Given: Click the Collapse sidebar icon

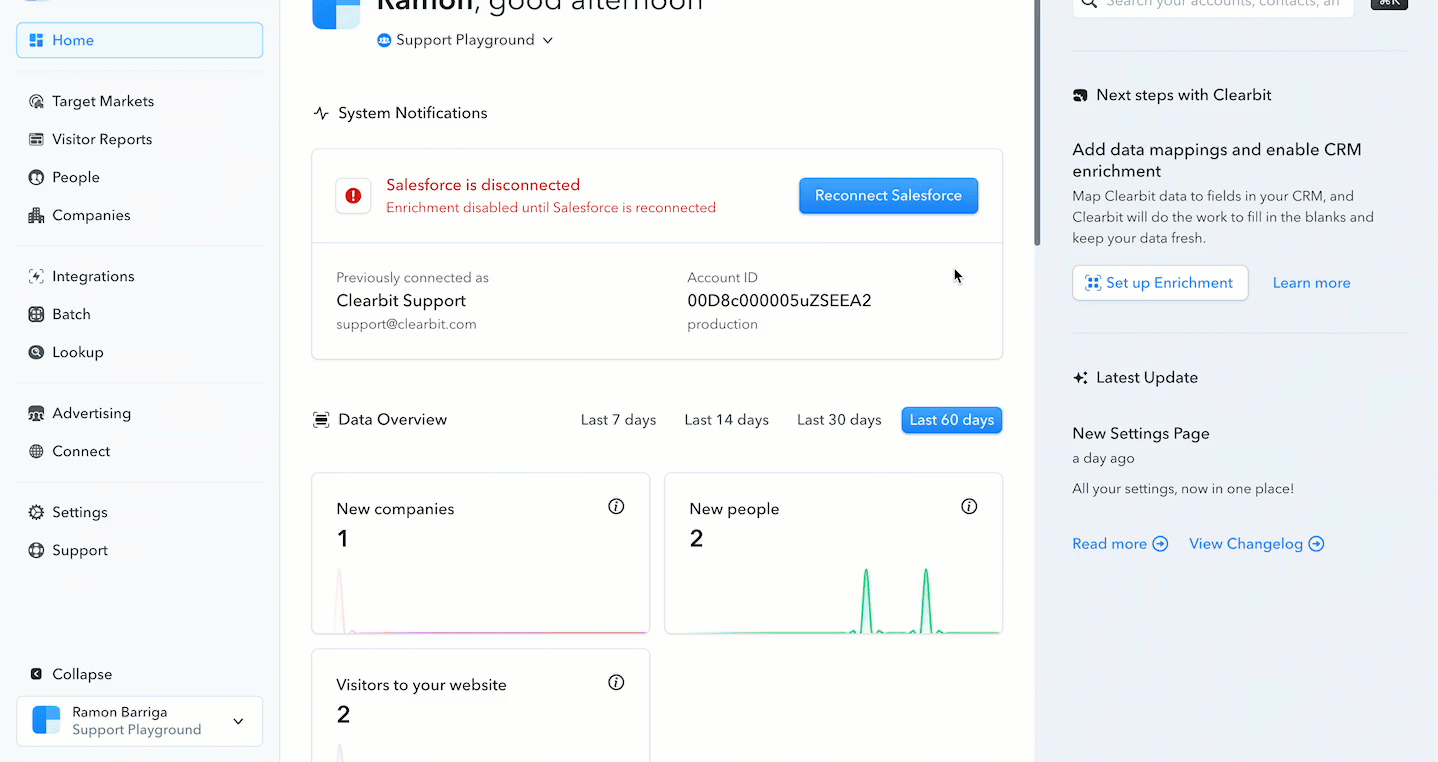Looking at the screenshot, I should click(36, 674).
